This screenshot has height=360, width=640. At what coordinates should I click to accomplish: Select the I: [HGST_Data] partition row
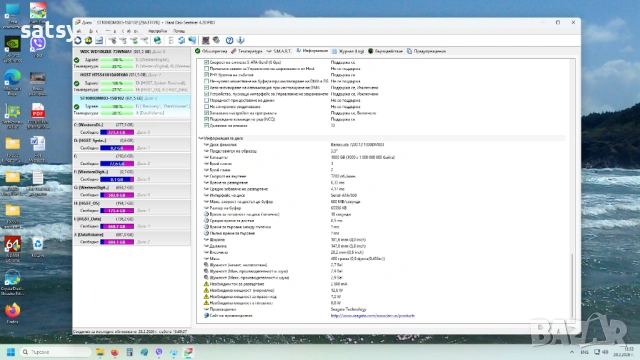coord(132,222)
